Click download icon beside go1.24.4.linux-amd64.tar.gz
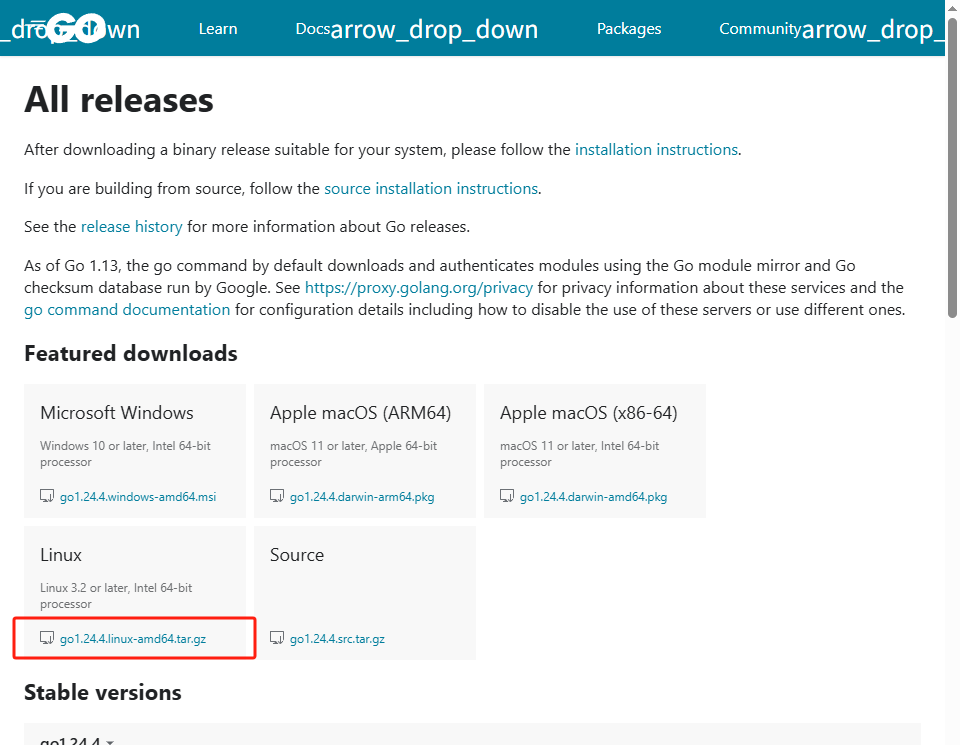The height and width of the screenshot is (745, 960). pyautogui.click(x=47, y=638)
